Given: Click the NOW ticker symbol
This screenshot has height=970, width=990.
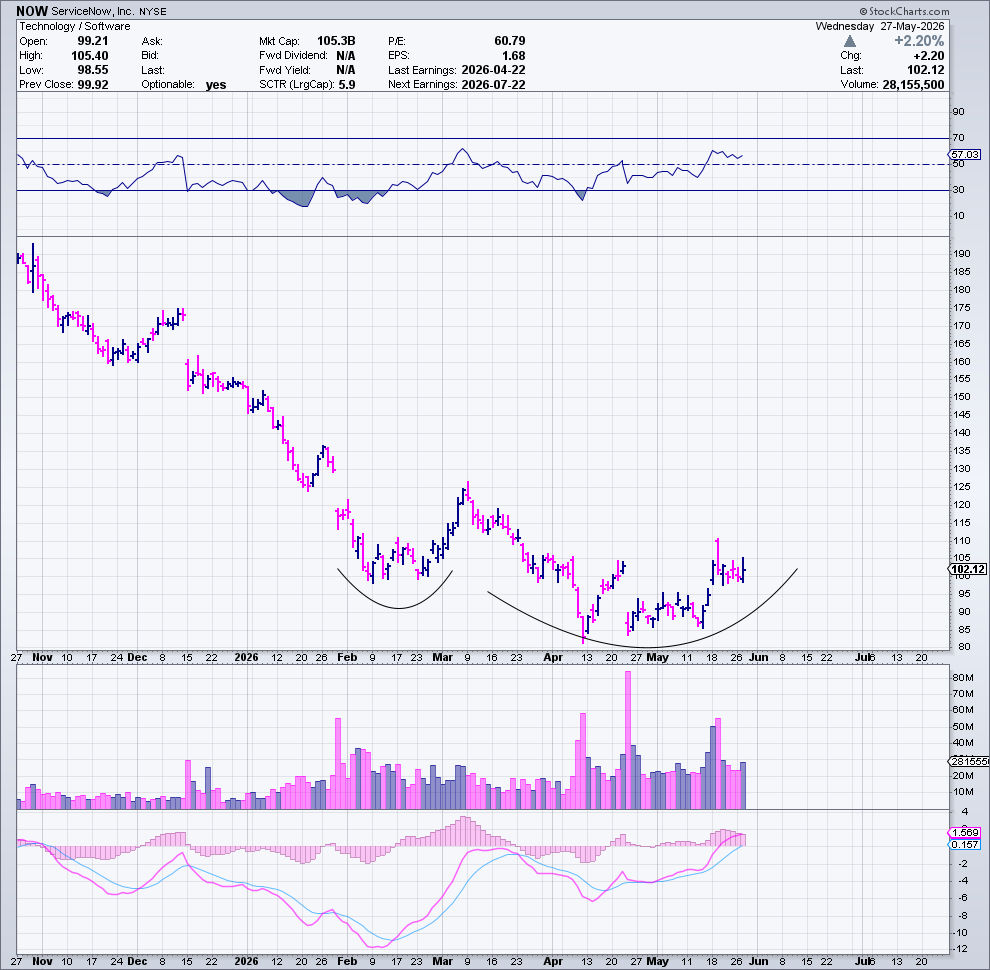Looking at the screenshot, I should pyautogui.click(x=32, y=11).
